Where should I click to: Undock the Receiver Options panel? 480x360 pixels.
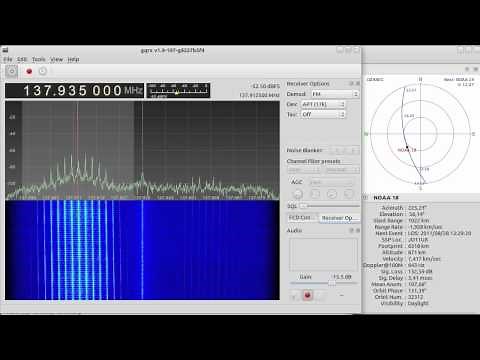click(x=351, y=83)
